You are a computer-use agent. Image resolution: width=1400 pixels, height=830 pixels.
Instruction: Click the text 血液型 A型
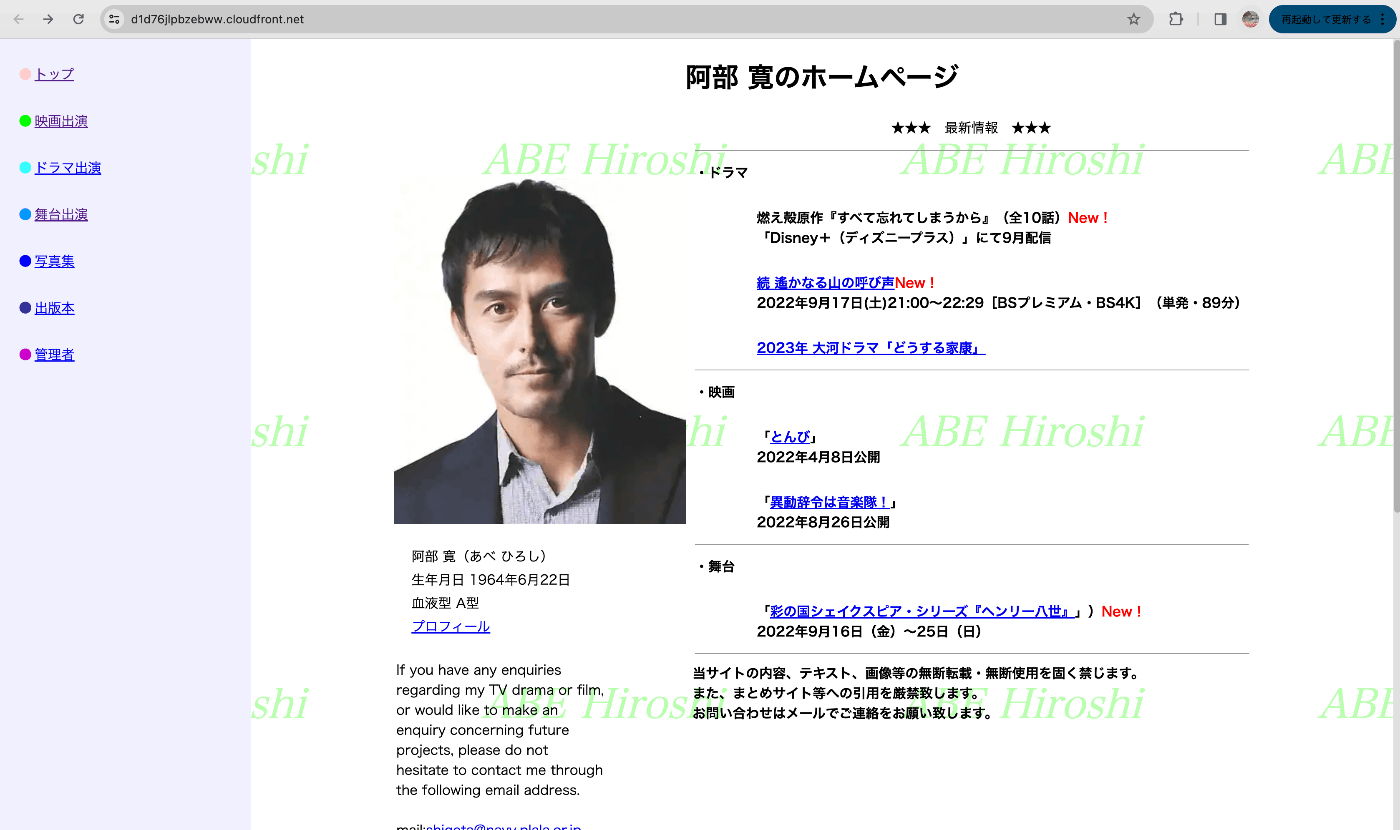click(x=446, y=603)
